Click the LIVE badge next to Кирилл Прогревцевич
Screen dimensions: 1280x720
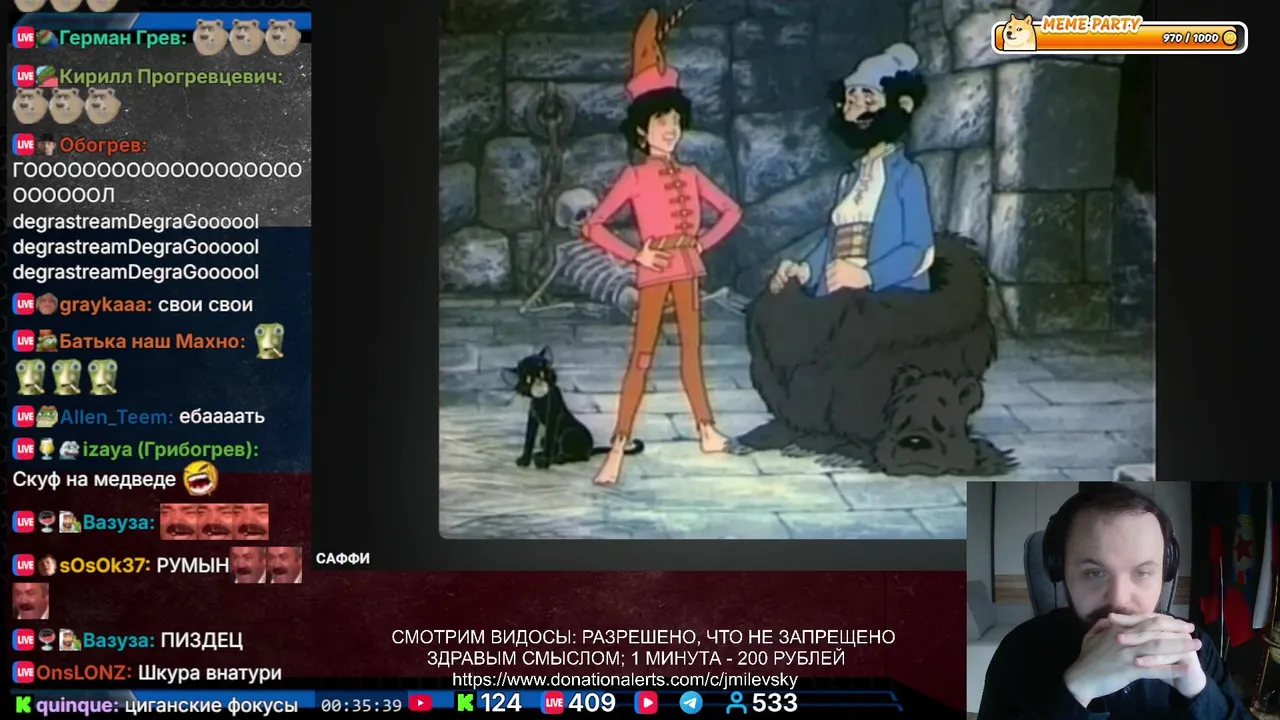[24, 76]
